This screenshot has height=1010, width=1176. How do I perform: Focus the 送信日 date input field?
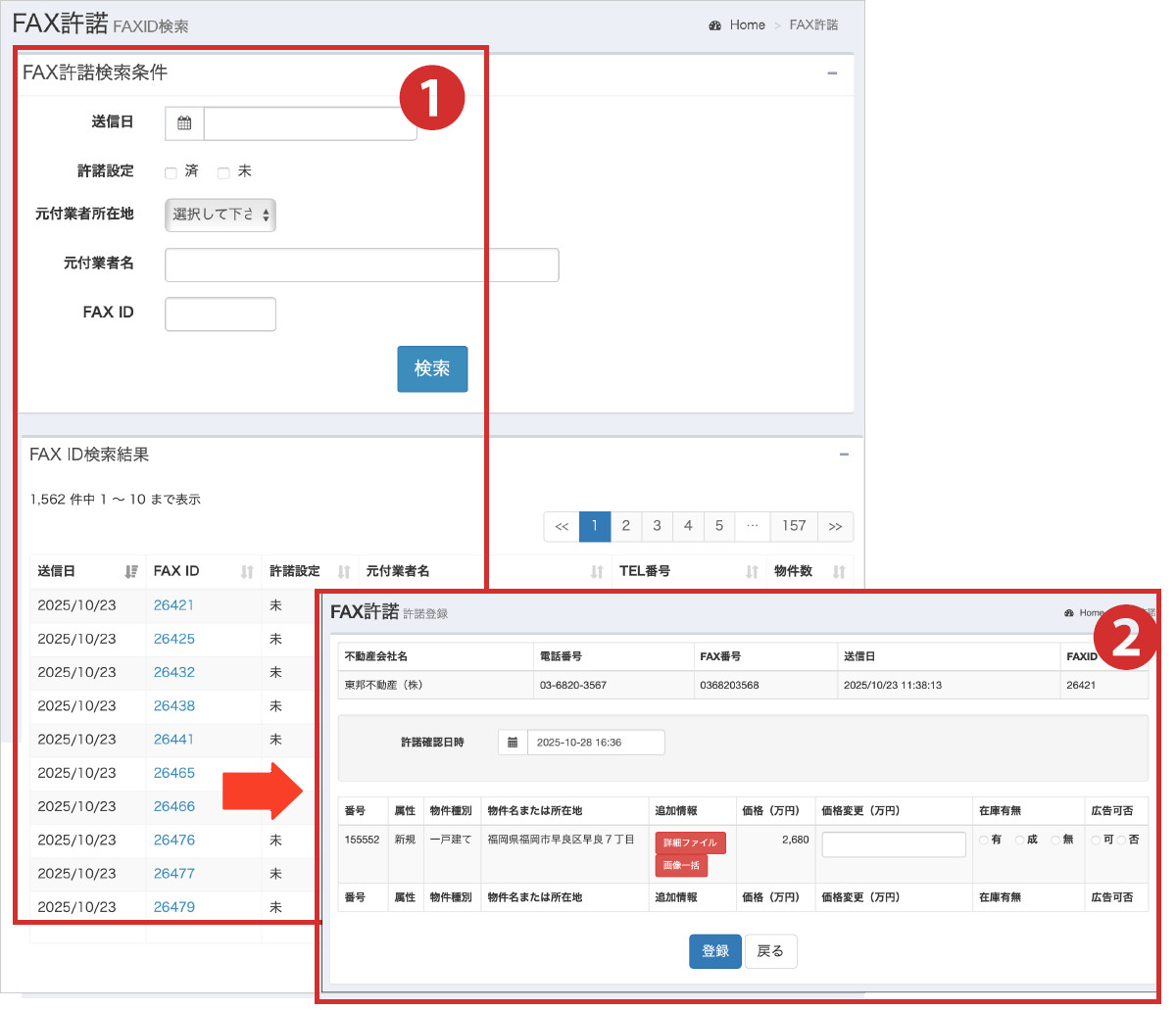coord(310,123)
